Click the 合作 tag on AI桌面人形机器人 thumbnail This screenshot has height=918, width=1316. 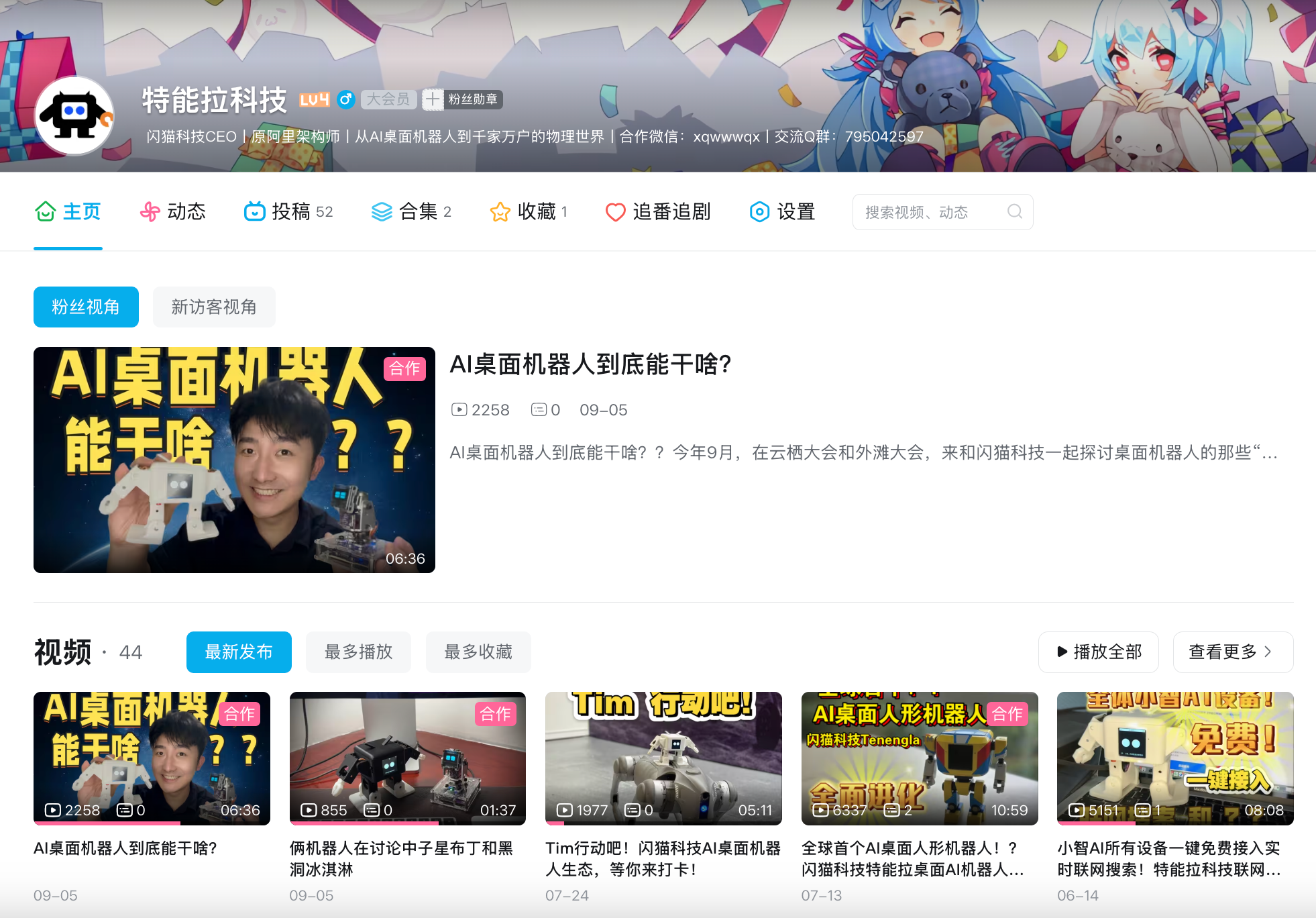(x=1007, y=714)
